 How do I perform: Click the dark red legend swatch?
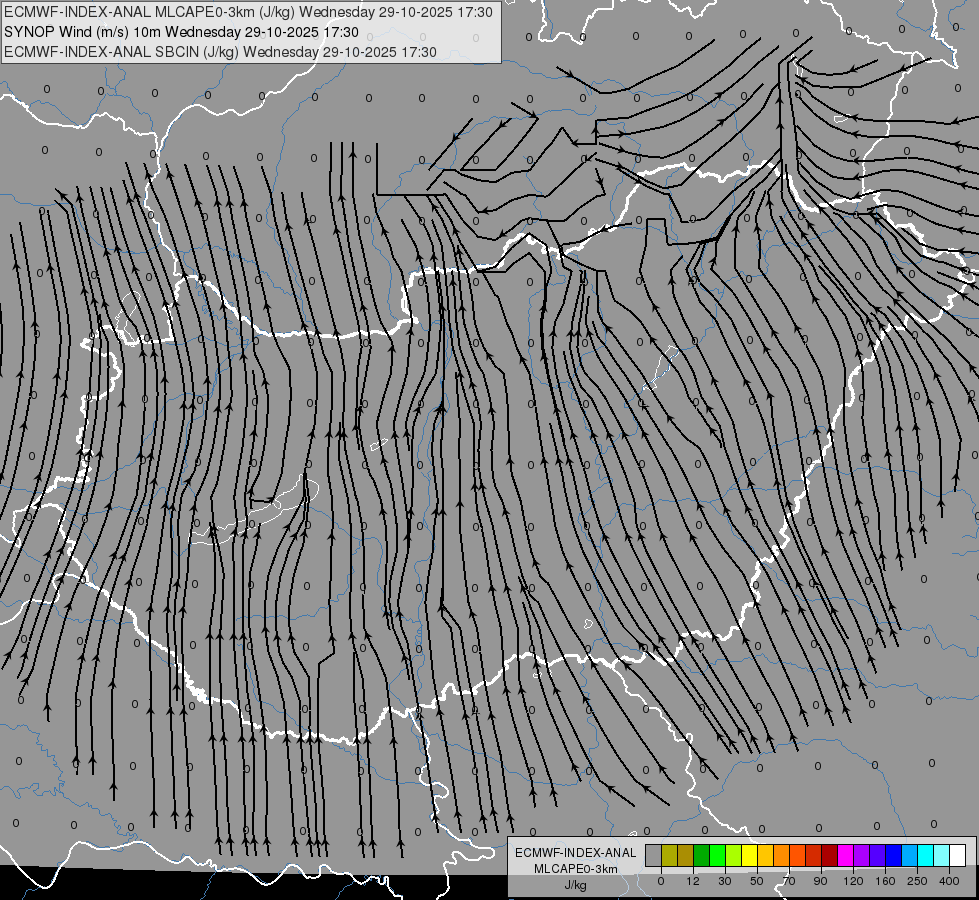829,855
